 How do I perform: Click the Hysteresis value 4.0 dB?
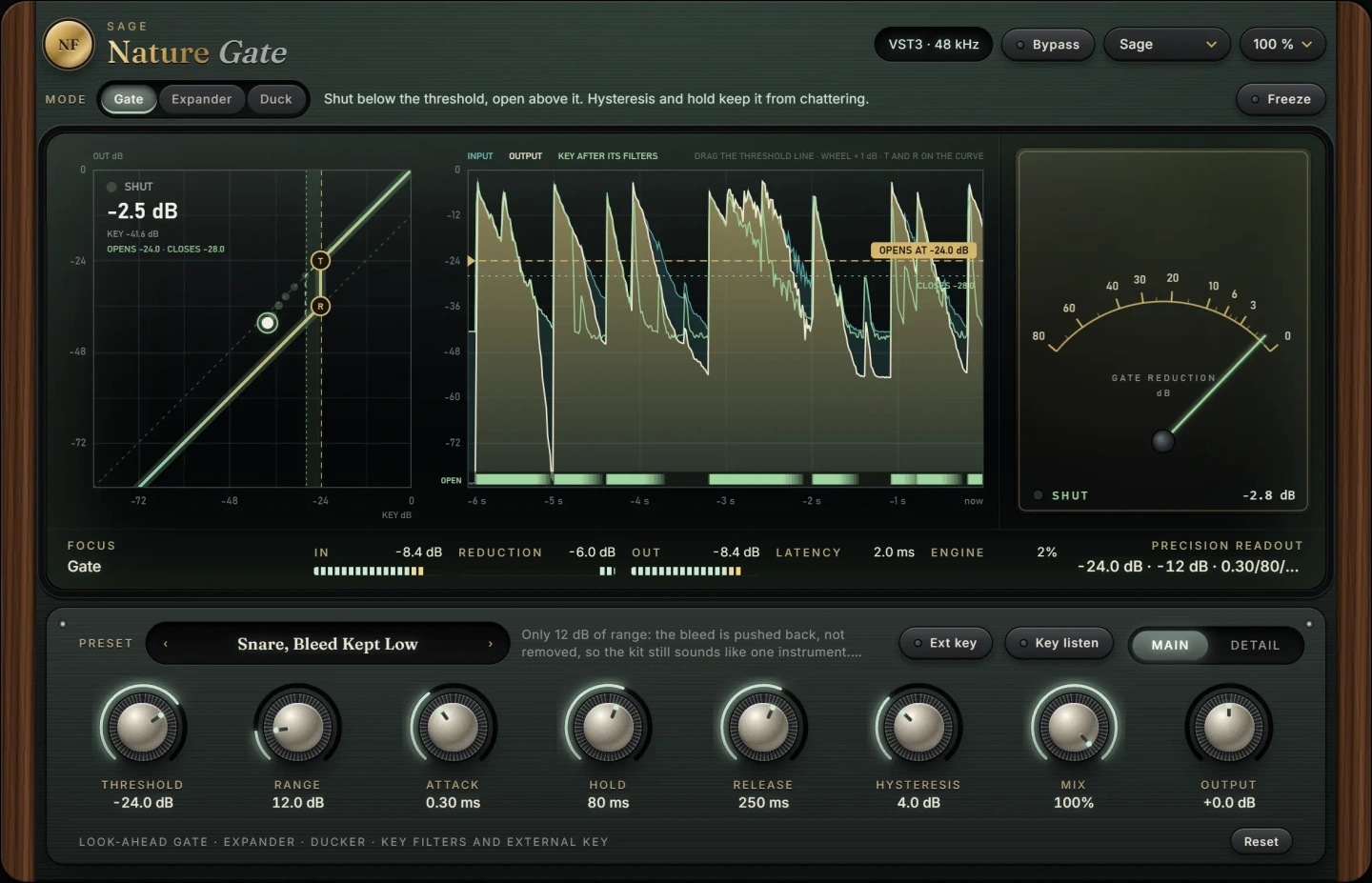[918, 803]
